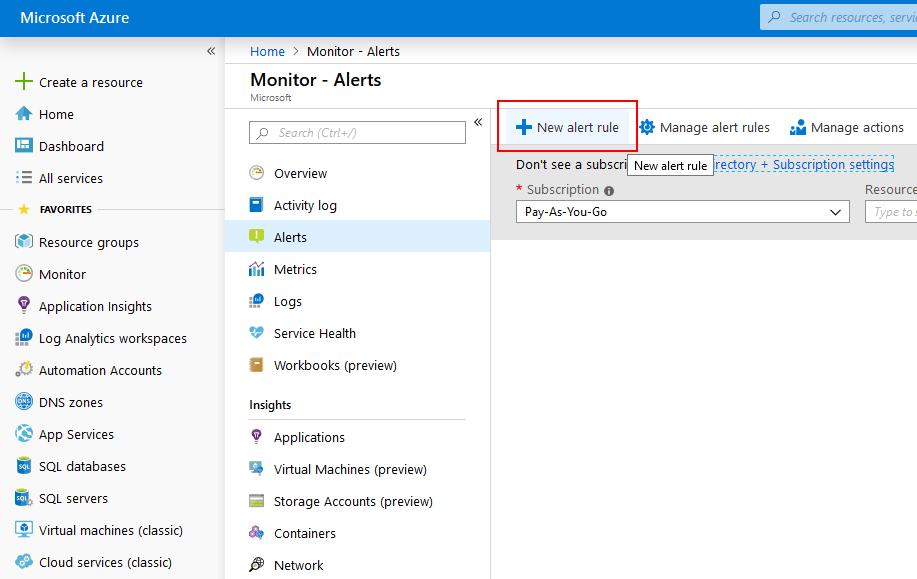Click the Virtual Machines (preview) insights icon
The image size is (917, 579).
point(256,468)
